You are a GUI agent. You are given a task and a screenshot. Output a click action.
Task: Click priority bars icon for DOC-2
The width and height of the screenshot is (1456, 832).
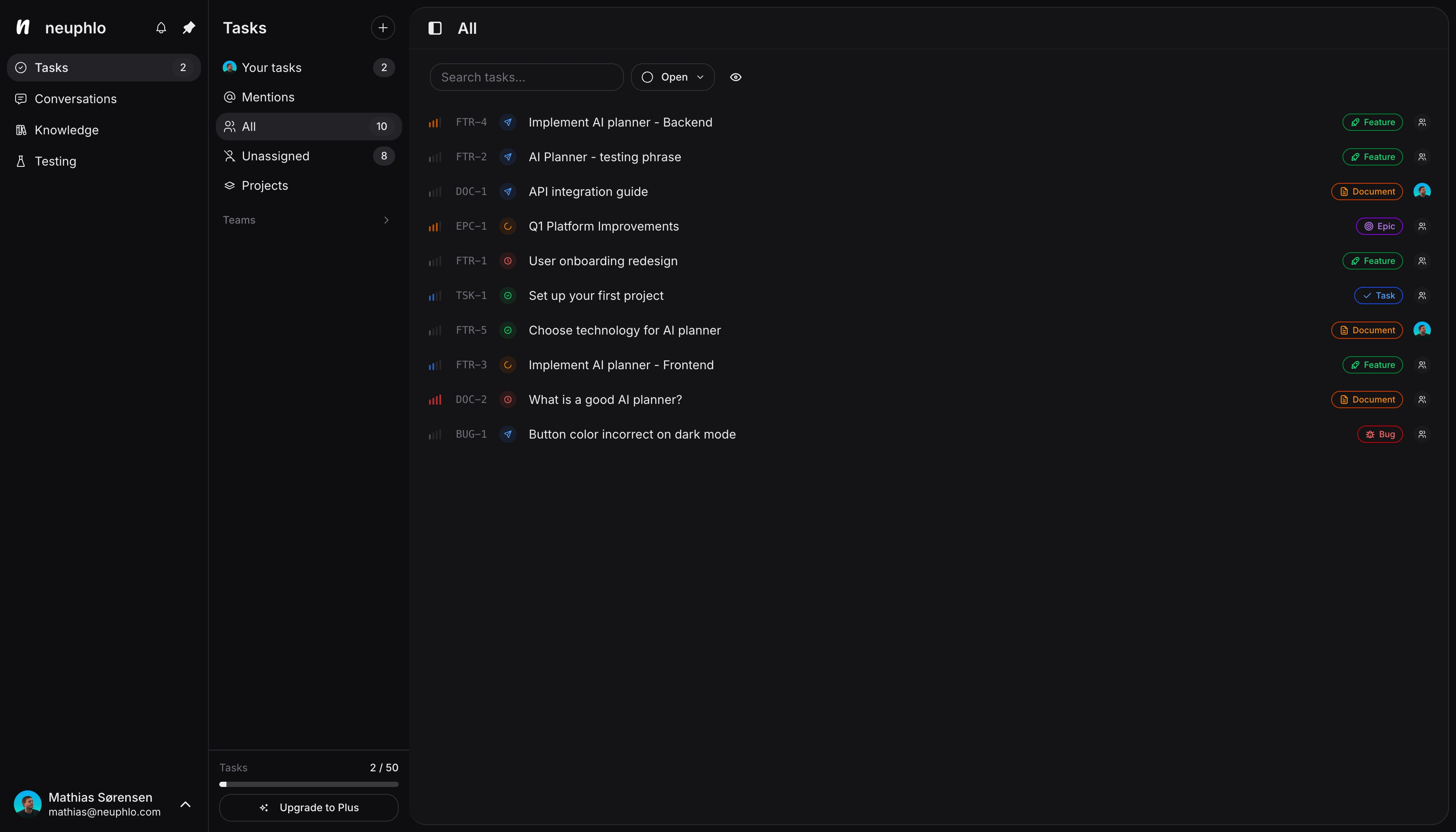pos(435,400)
